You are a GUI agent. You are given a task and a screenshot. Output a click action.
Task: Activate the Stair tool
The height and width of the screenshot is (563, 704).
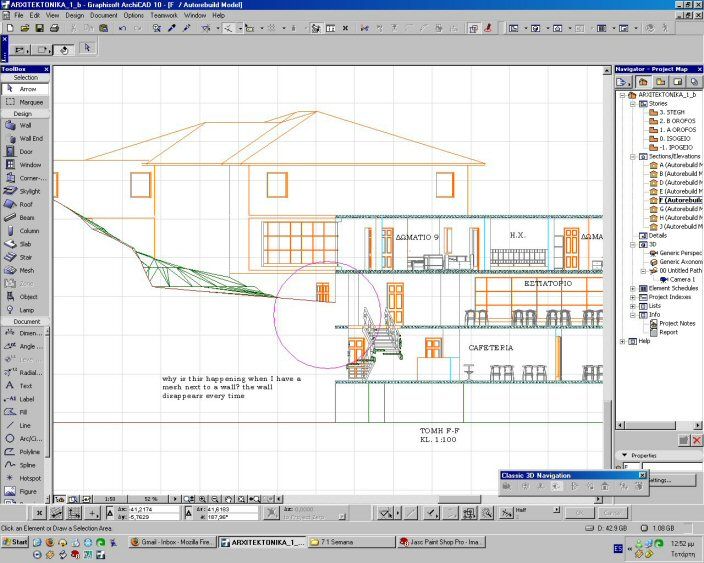(x=24, y=257)
